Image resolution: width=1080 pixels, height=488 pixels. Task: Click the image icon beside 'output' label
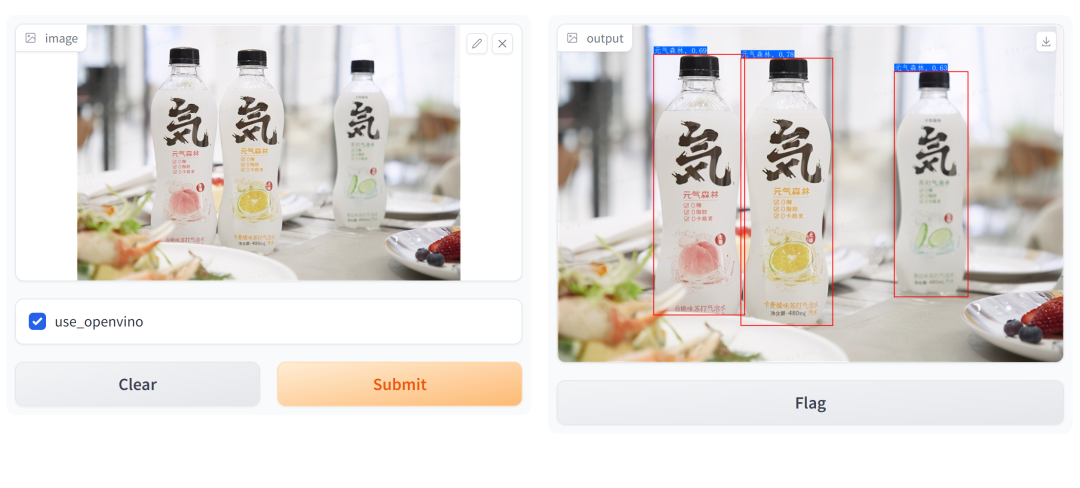pyautogui.click(x=572, y=39)
